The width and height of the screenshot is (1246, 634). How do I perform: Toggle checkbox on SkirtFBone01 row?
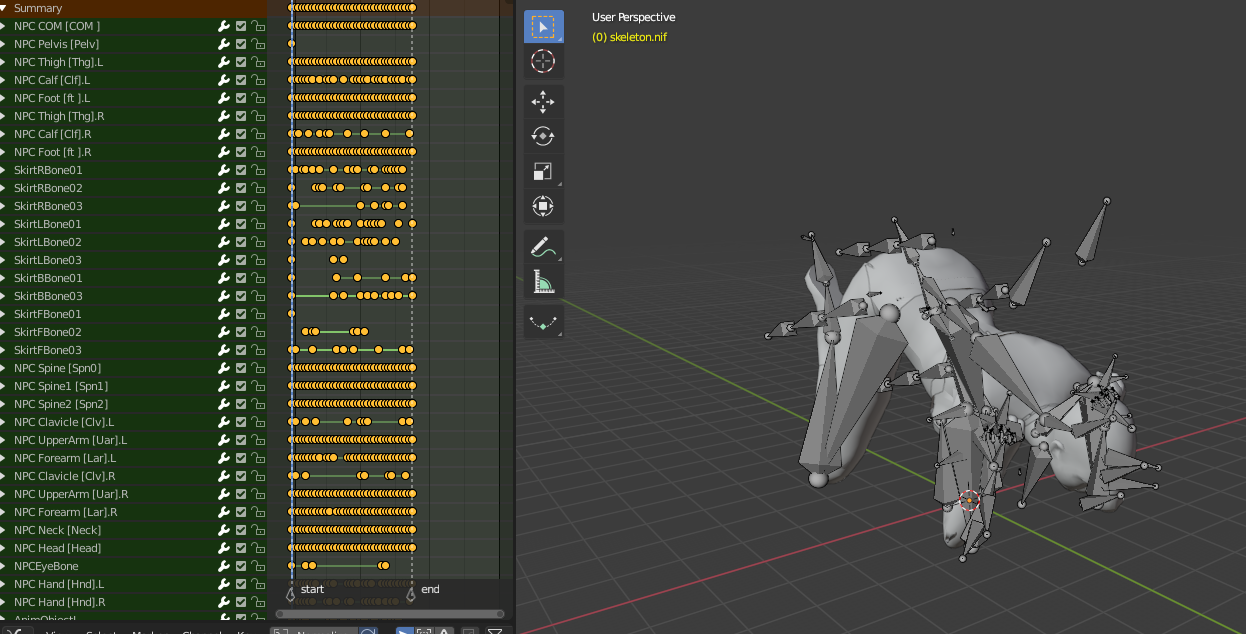click(x=241, y=314)
